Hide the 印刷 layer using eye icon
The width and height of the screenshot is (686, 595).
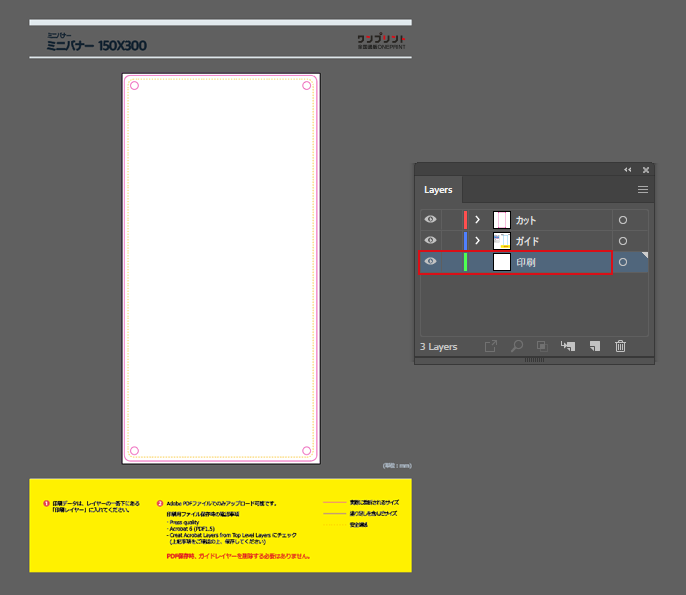click(x=431, y=262)
